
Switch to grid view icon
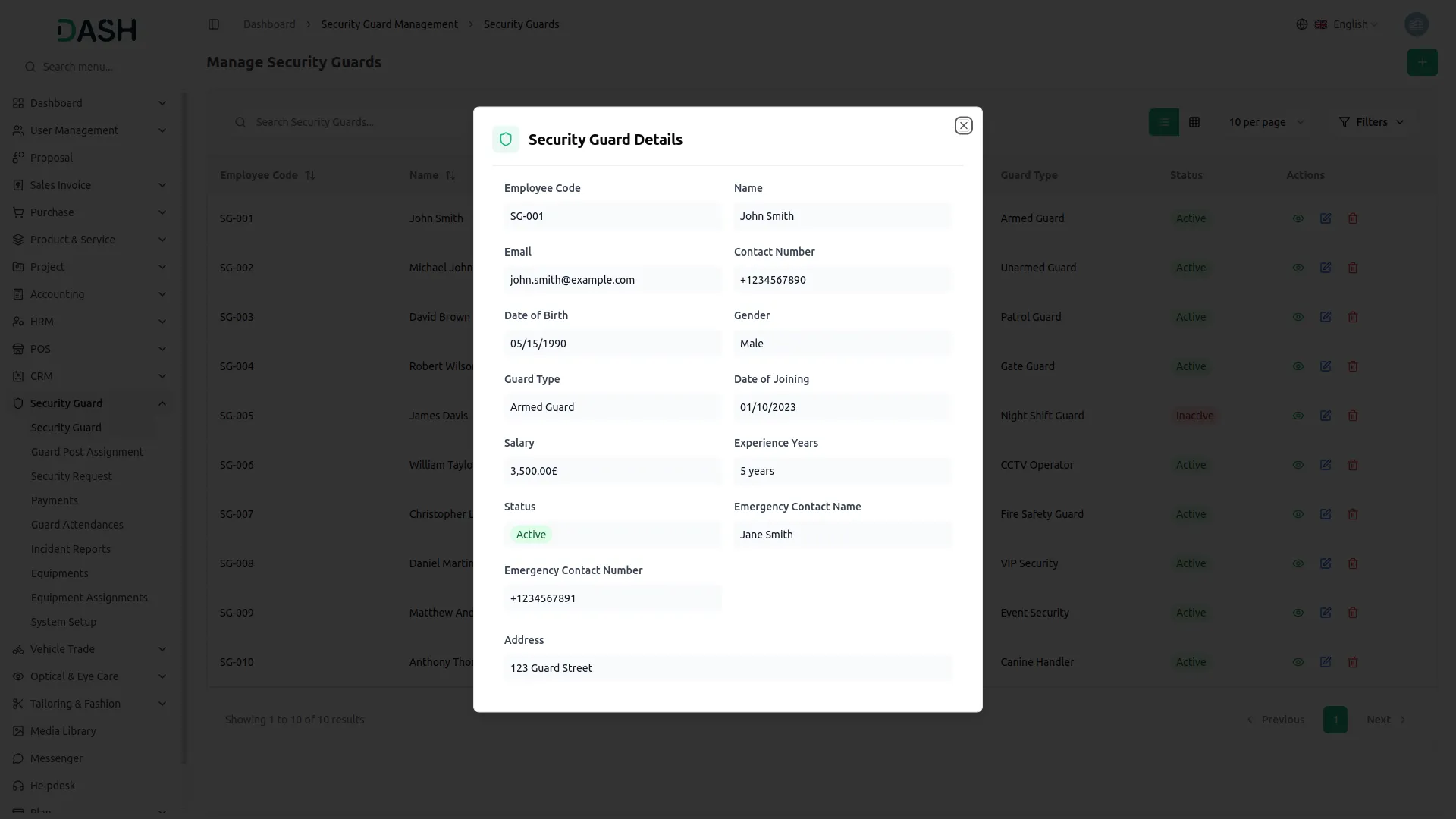(1194, 122)
